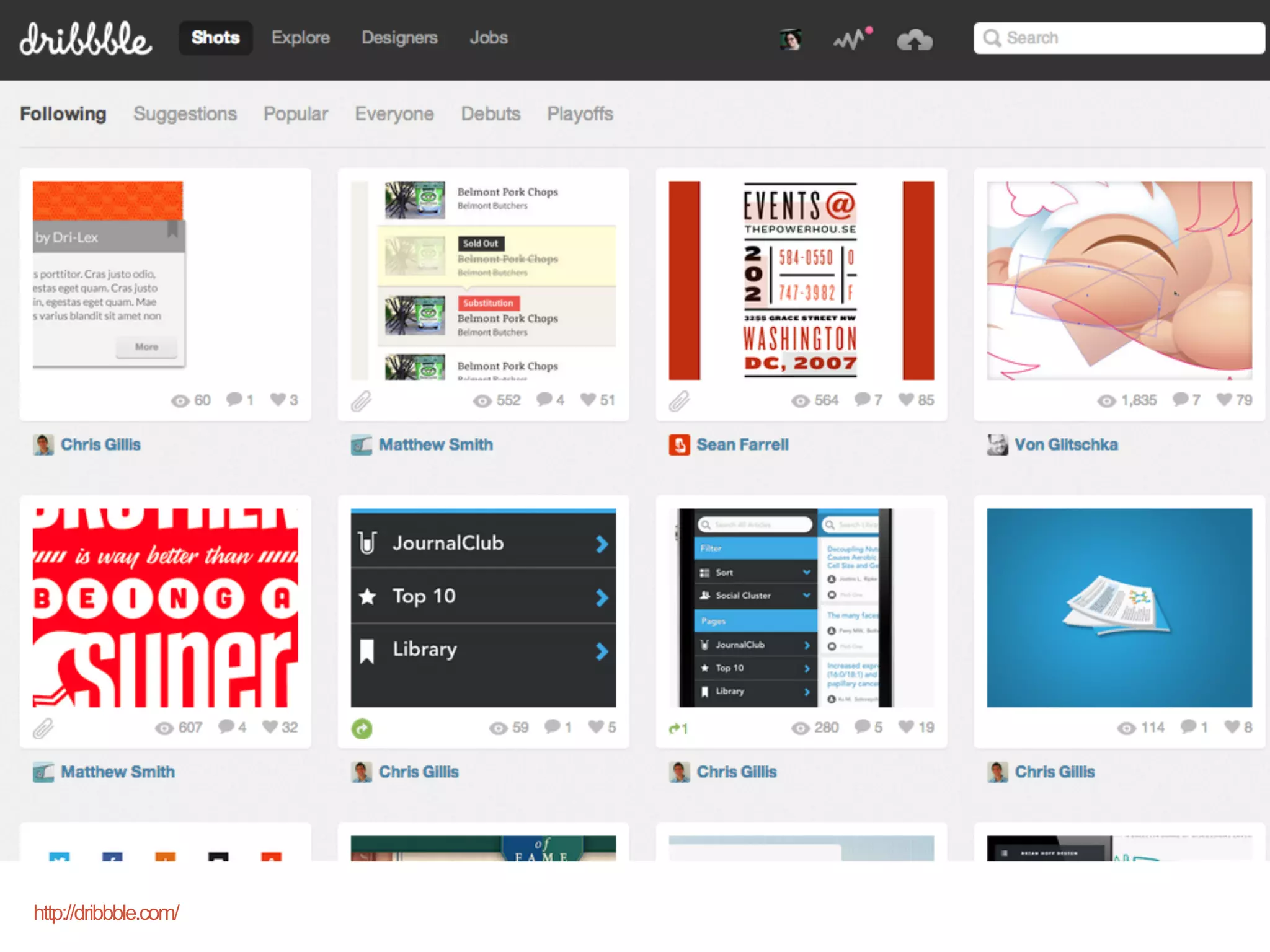Open the JournalClub menu shot thumbnail
Image resolution: width=1270 pixels, height=952 pixels.
[484, 607]
